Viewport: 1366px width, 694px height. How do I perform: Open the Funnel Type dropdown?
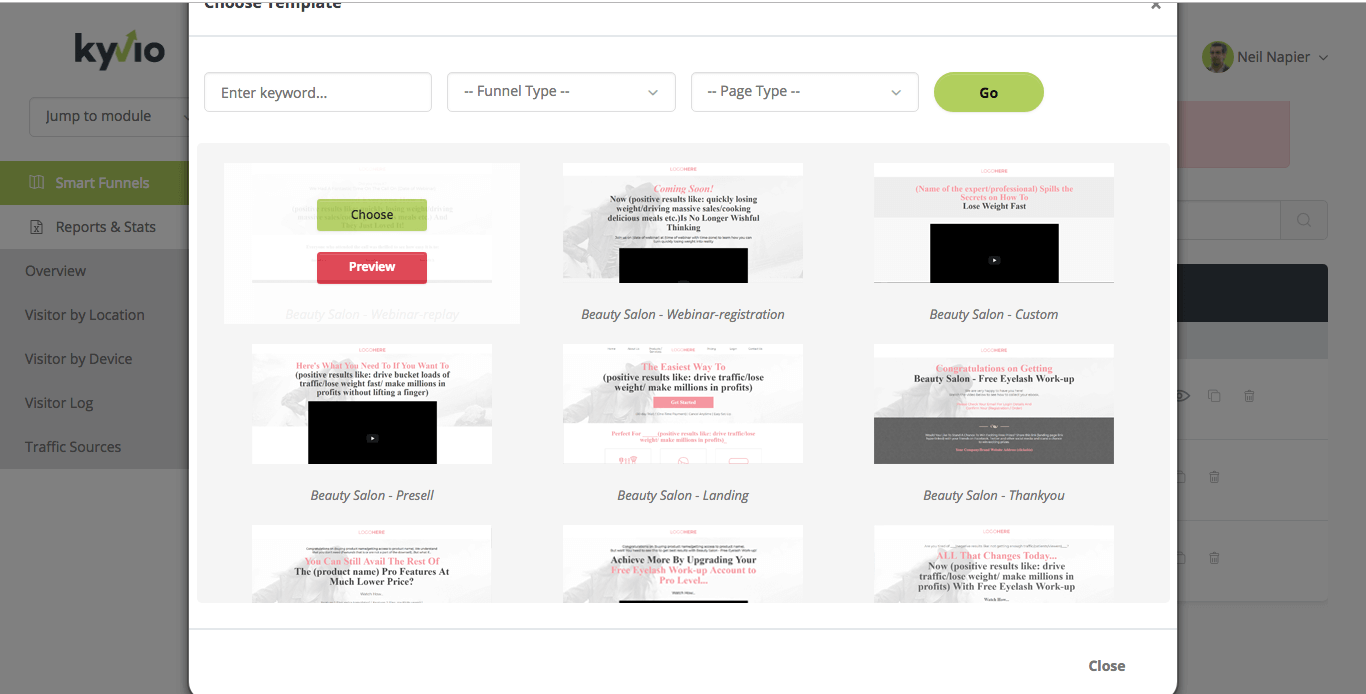[561, 92]
